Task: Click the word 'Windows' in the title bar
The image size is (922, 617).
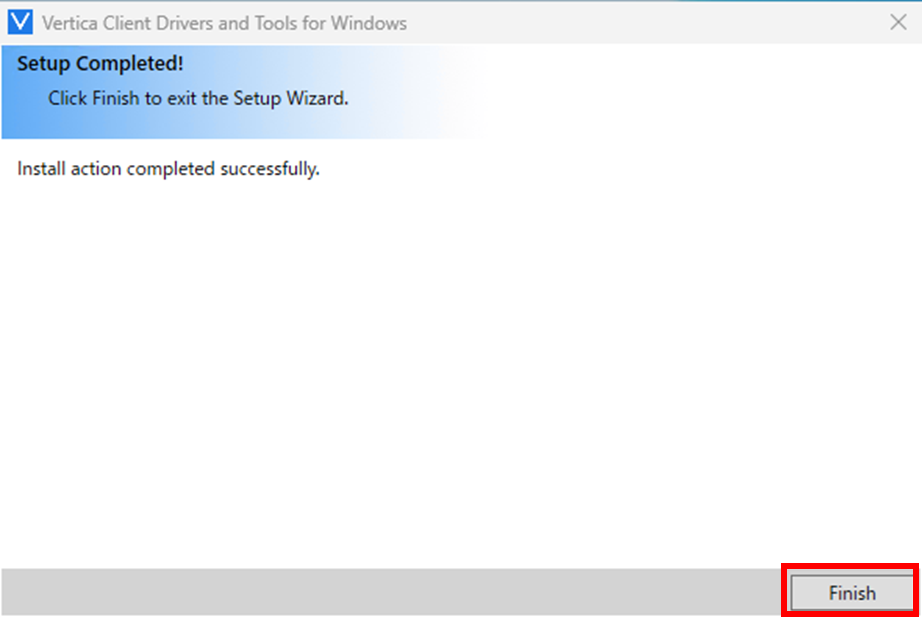Action: pos(373,22)
